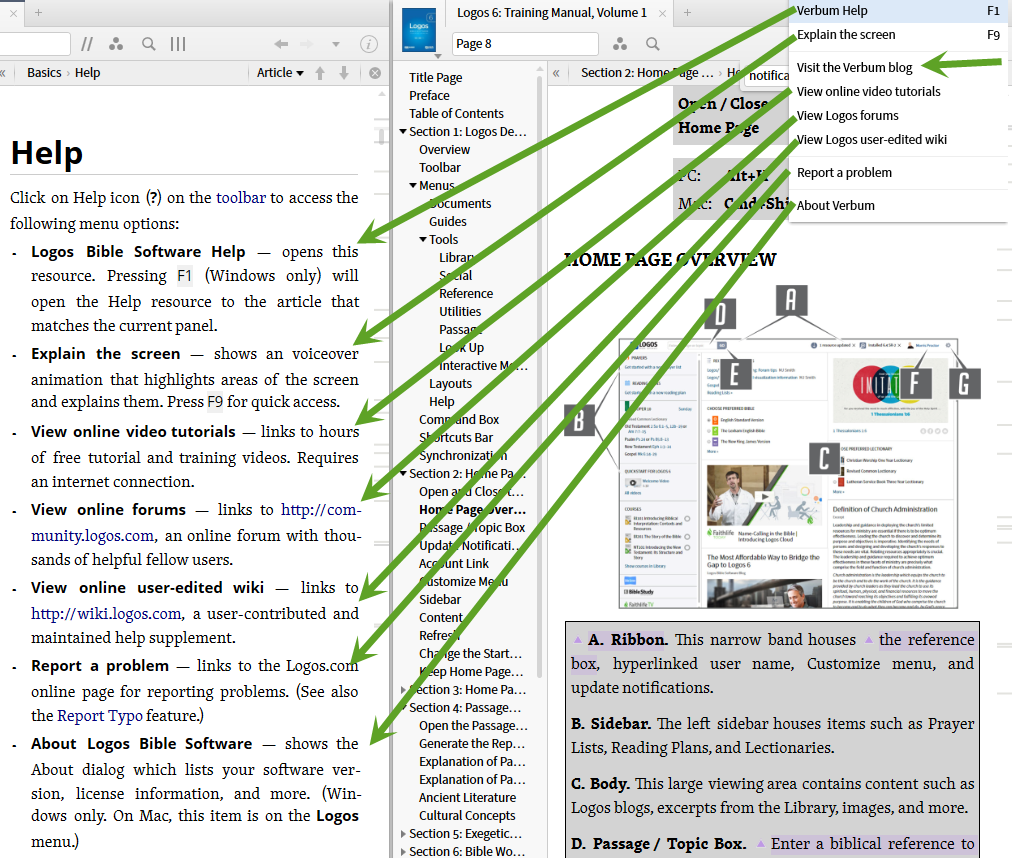Choose About Verbum menu item
1012x858 pixels.
point(836,205)
